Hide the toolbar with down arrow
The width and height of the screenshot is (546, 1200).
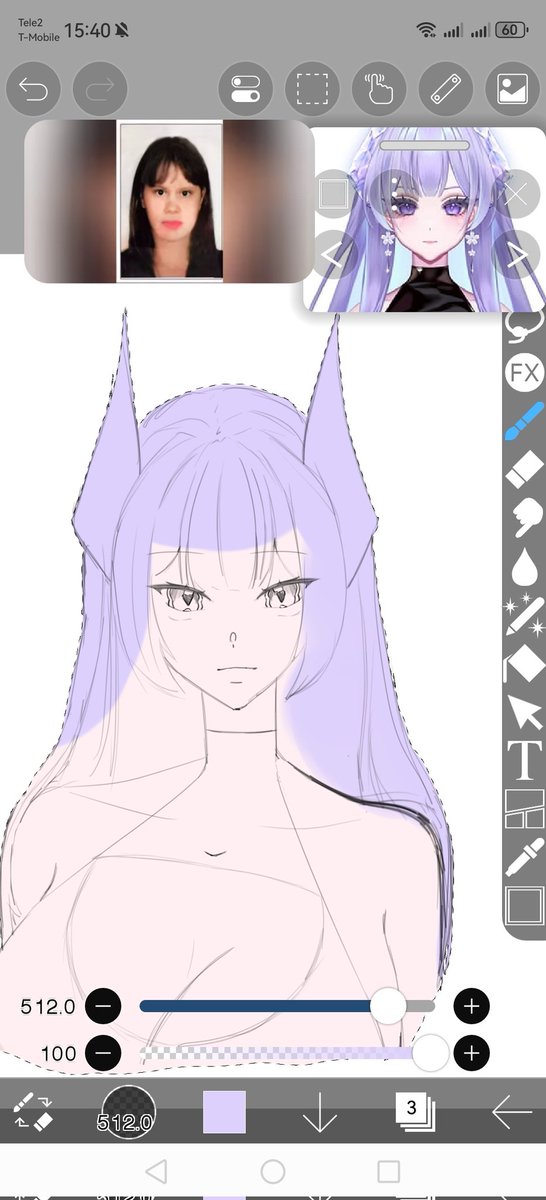pos(320,1112)
